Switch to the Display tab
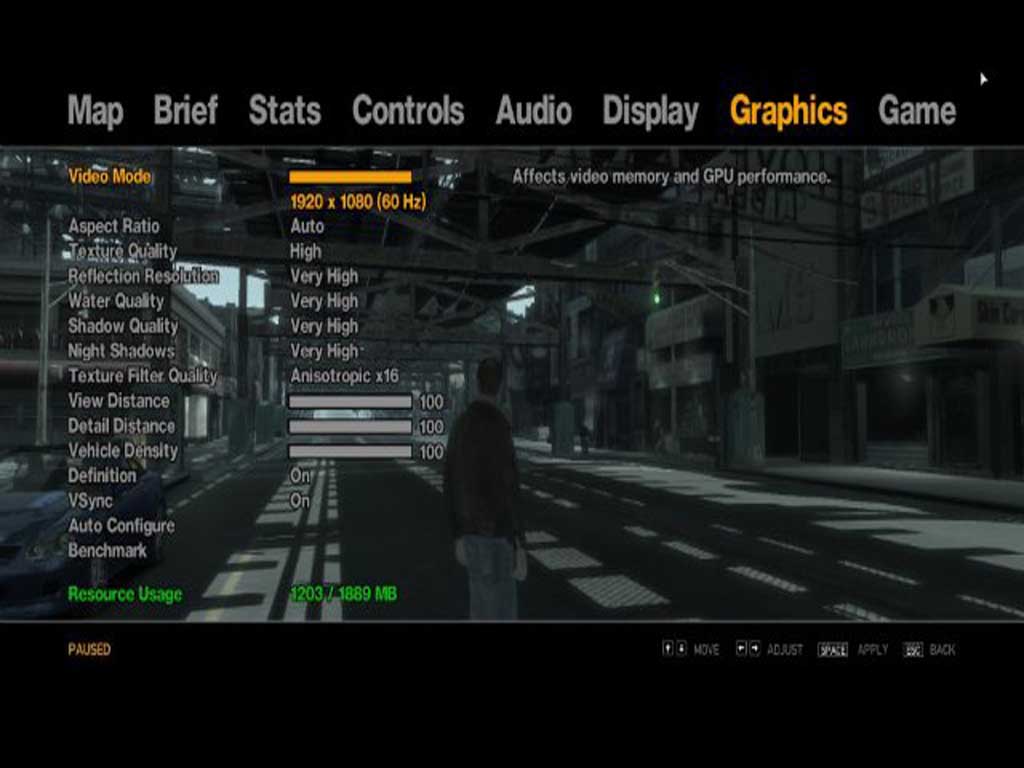The height and width of the screenshot is (768, 1024). pyautogui.click(x=650, y=111)
